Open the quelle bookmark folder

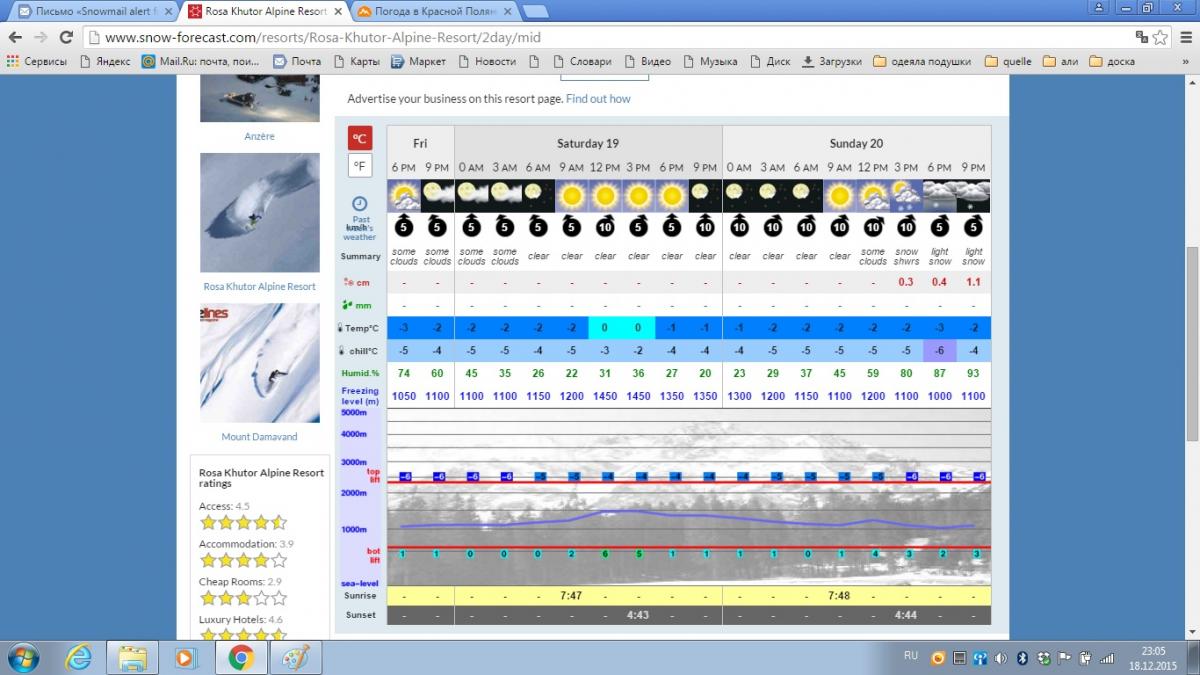click(1008, 61)
